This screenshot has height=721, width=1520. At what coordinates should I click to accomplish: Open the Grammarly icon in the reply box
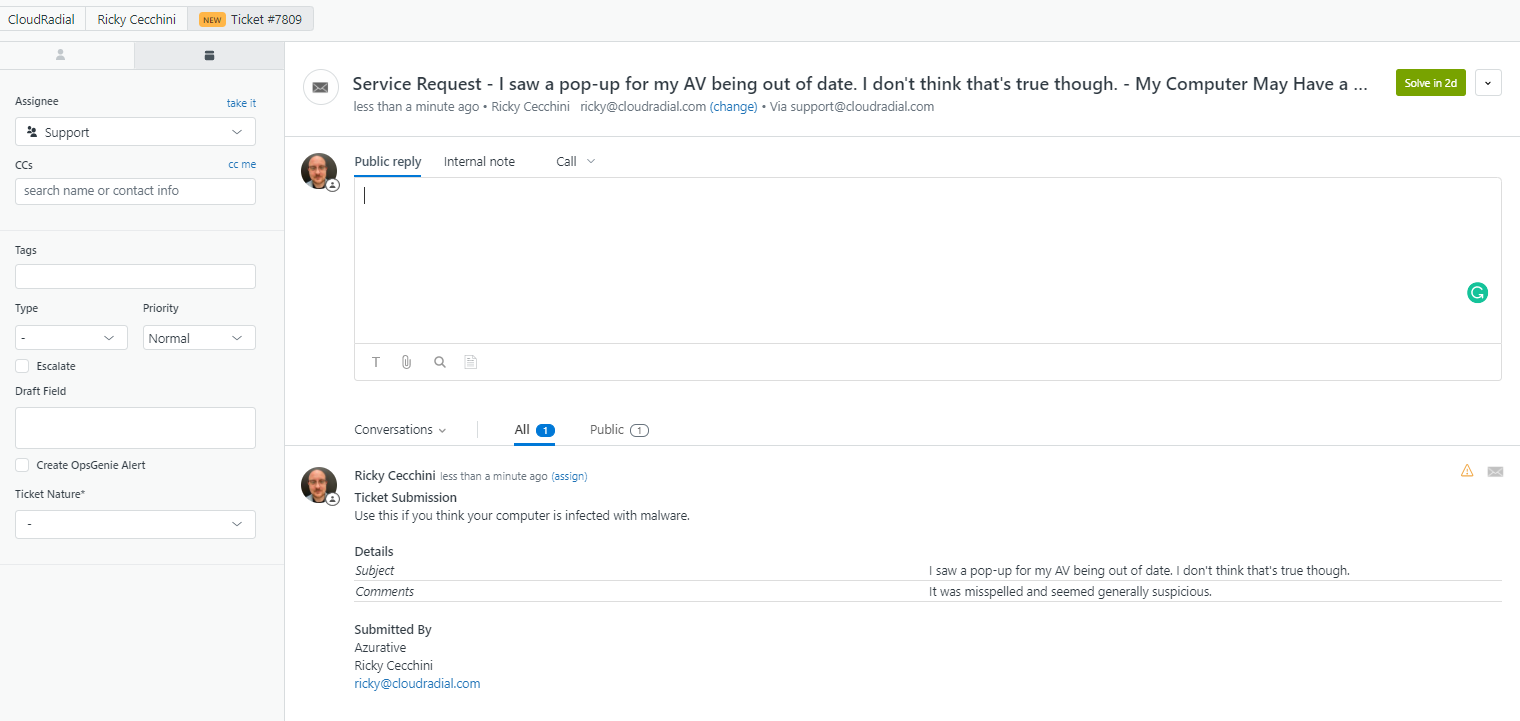click(1477, 293)
